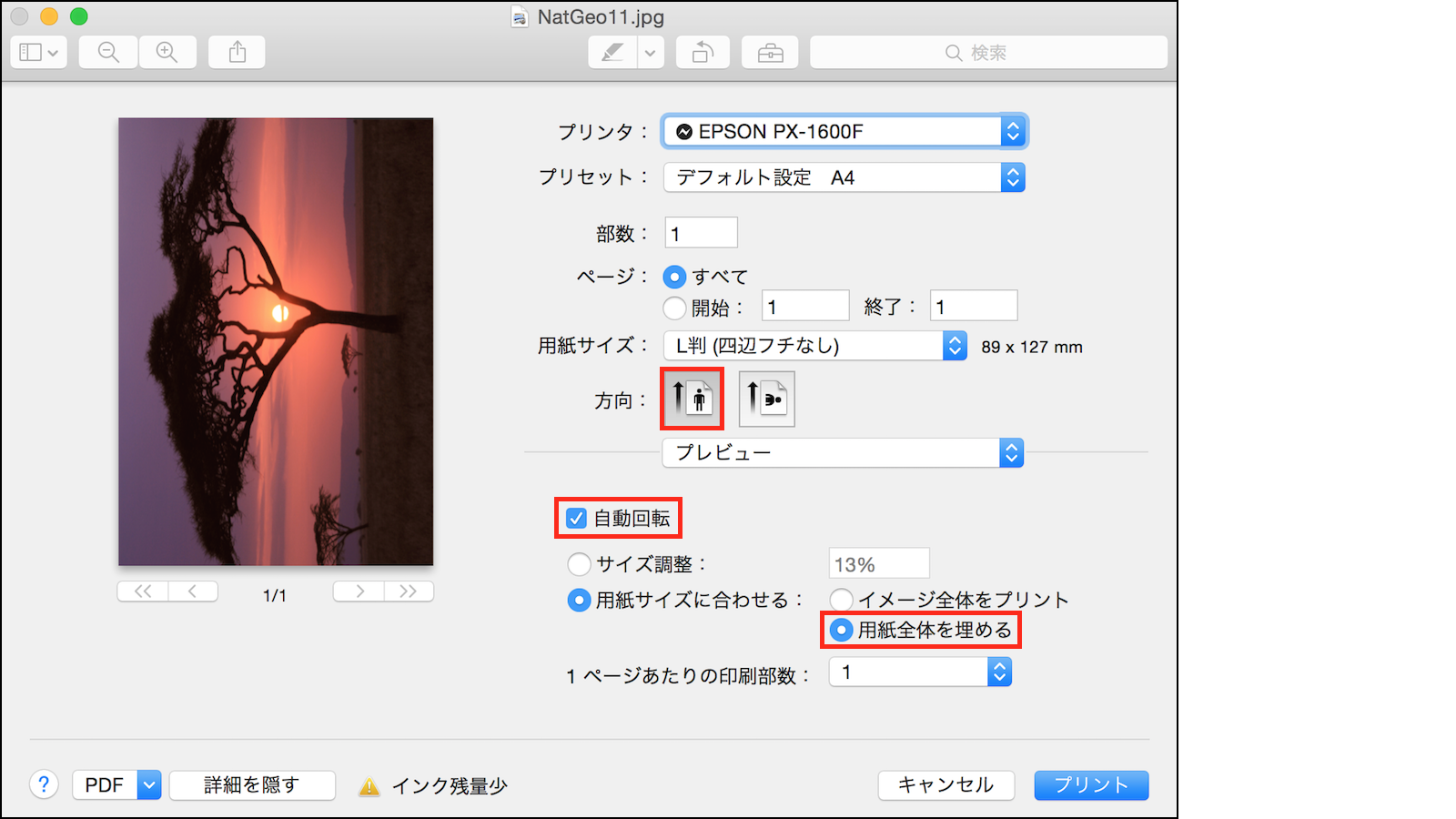This screenshot has height=819, width=1456.
Task: Click the 部数 copies field
Action: 701,233
